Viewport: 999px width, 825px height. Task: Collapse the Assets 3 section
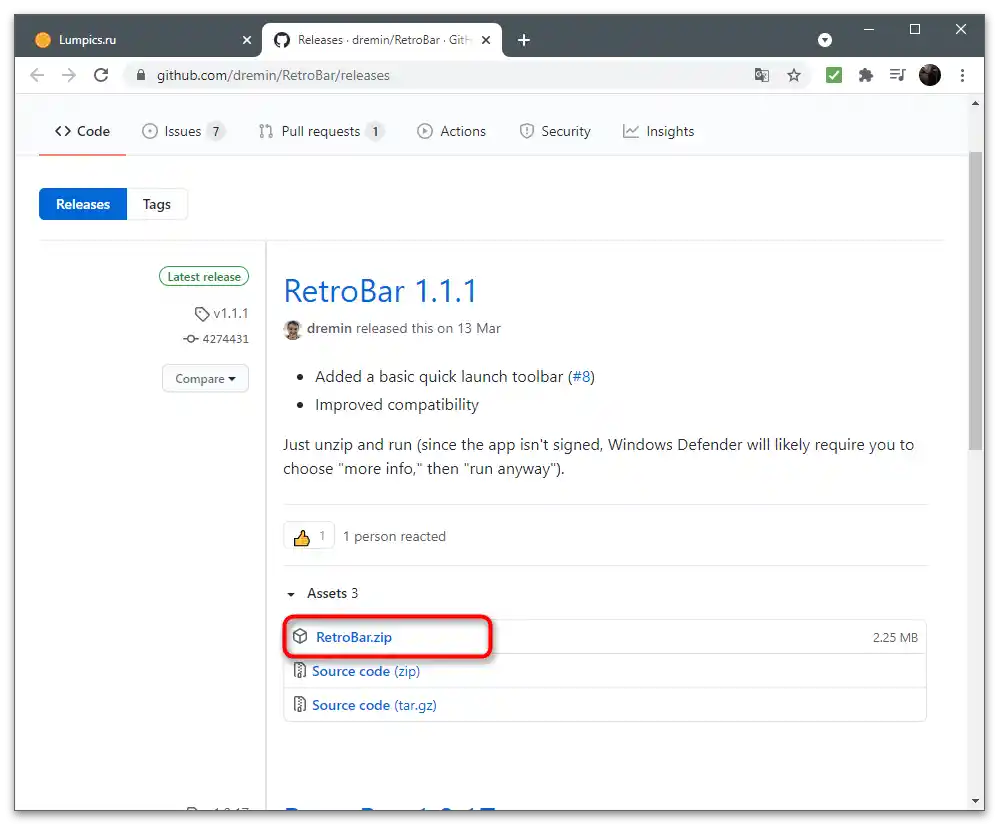tap(324, 593)
